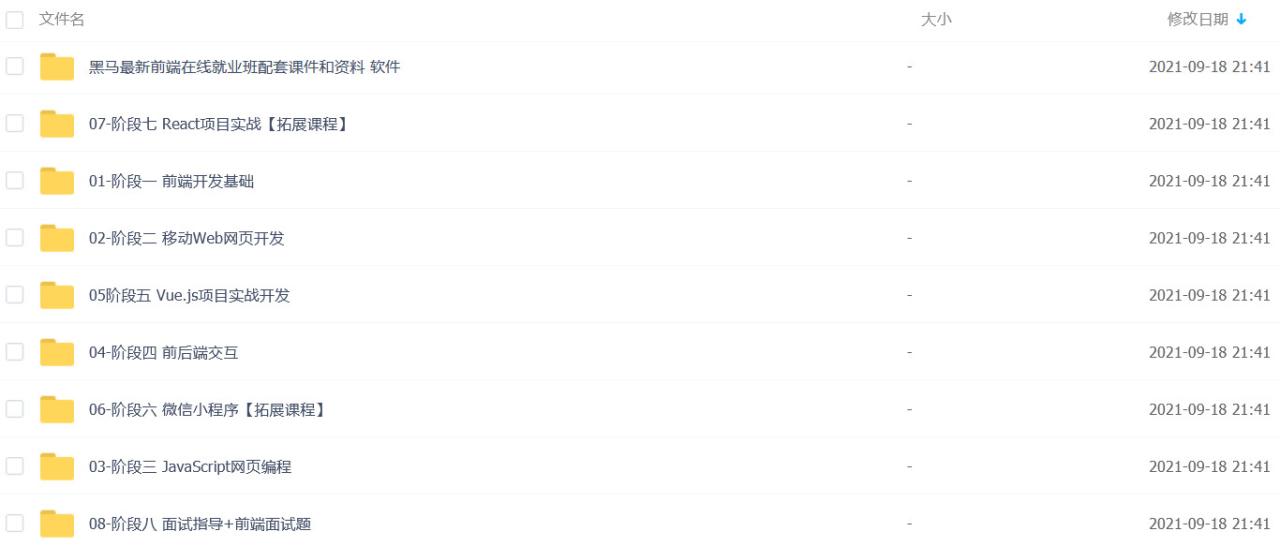Click the date of the 05阶段五 Vue.js row

point(1209,295)
